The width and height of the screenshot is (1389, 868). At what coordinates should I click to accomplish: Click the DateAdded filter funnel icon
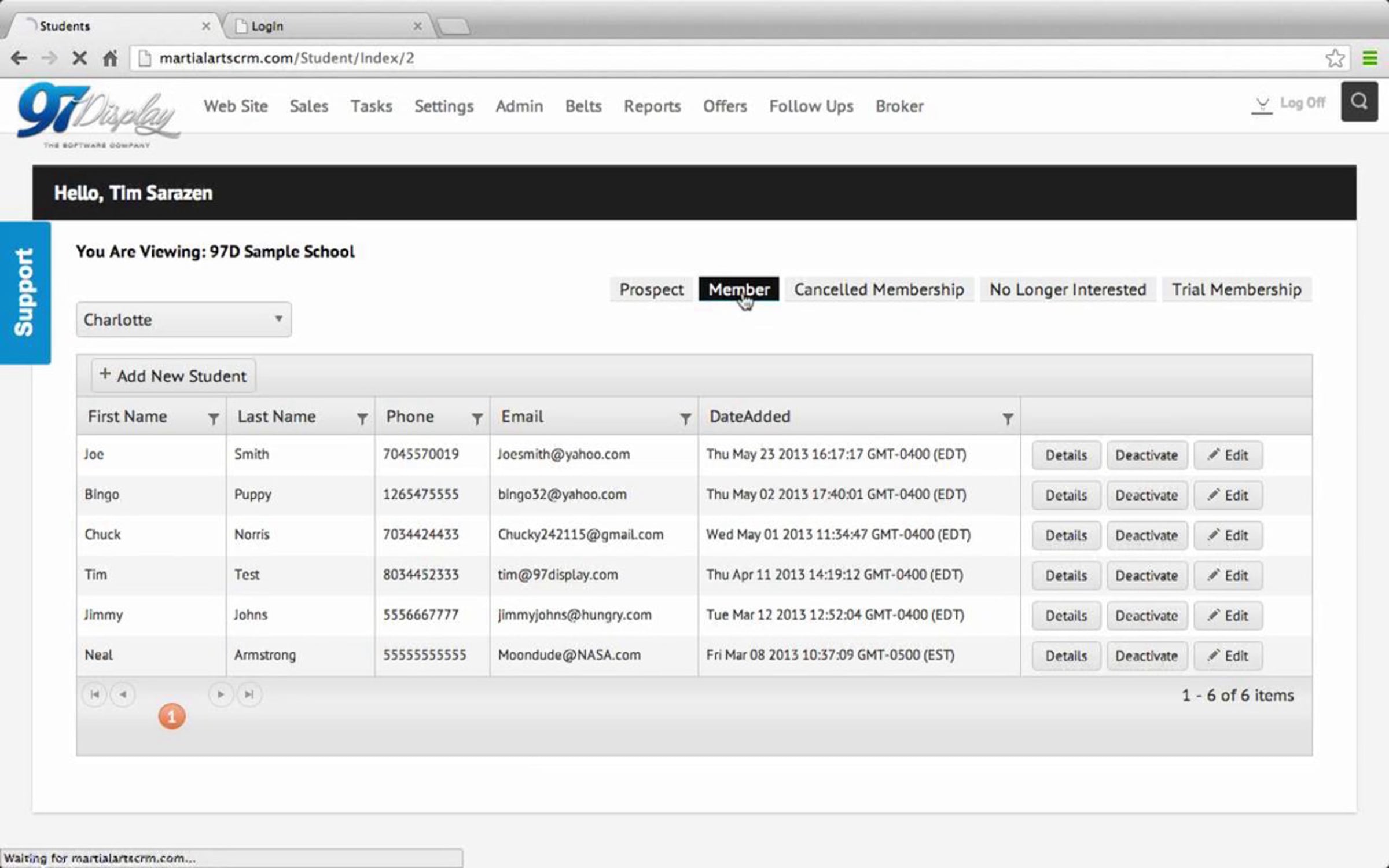pyautogui.click(x=1008, y=418)
